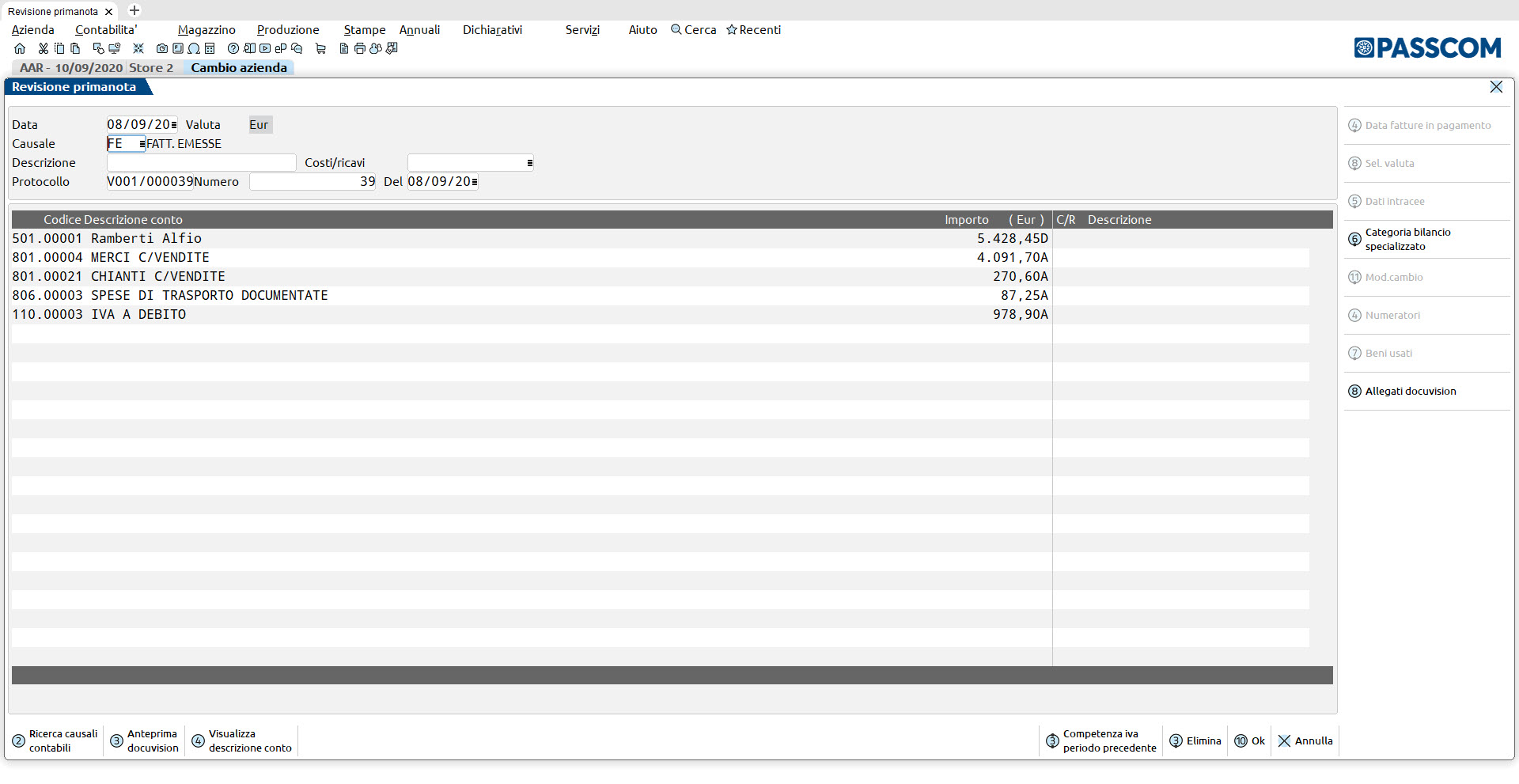Open the Stampe menu
This screenshot has width=1519, height=784.
365,30
